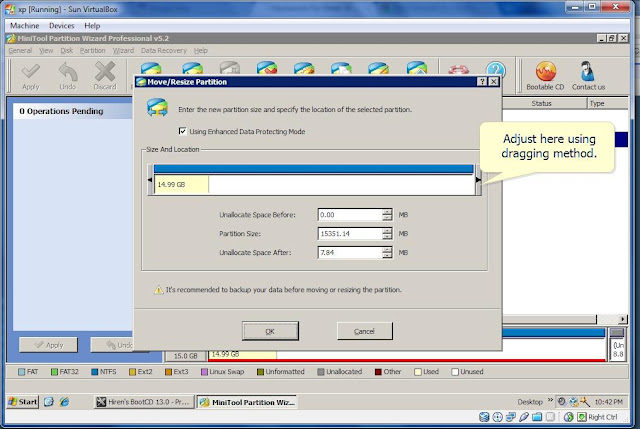640x429 pixels.
Task: Expand the Desktop toolbar chevron in the taskbar
Action: 550,400
